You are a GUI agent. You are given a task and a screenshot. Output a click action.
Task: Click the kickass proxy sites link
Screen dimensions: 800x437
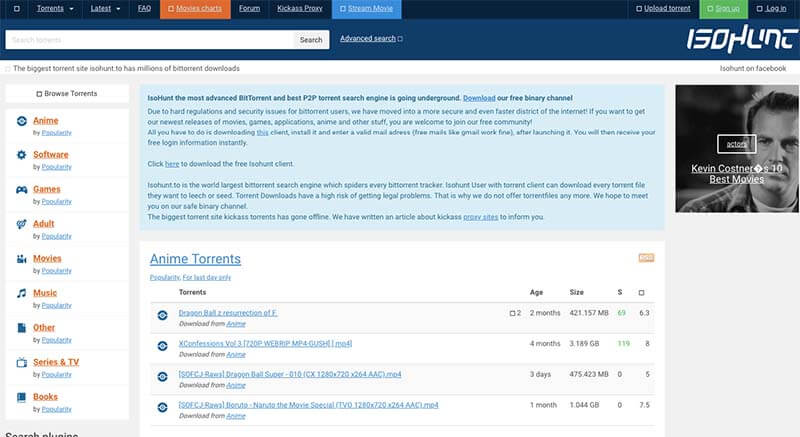coord(481,217)
